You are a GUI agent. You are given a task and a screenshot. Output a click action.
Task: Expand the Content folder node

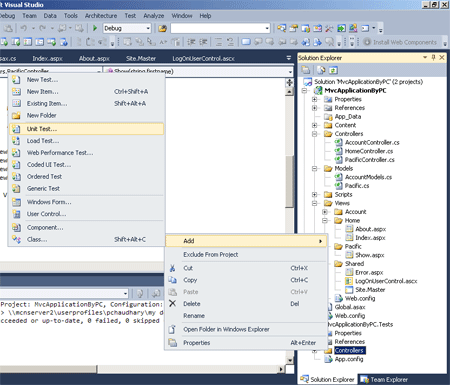point(314,125)
